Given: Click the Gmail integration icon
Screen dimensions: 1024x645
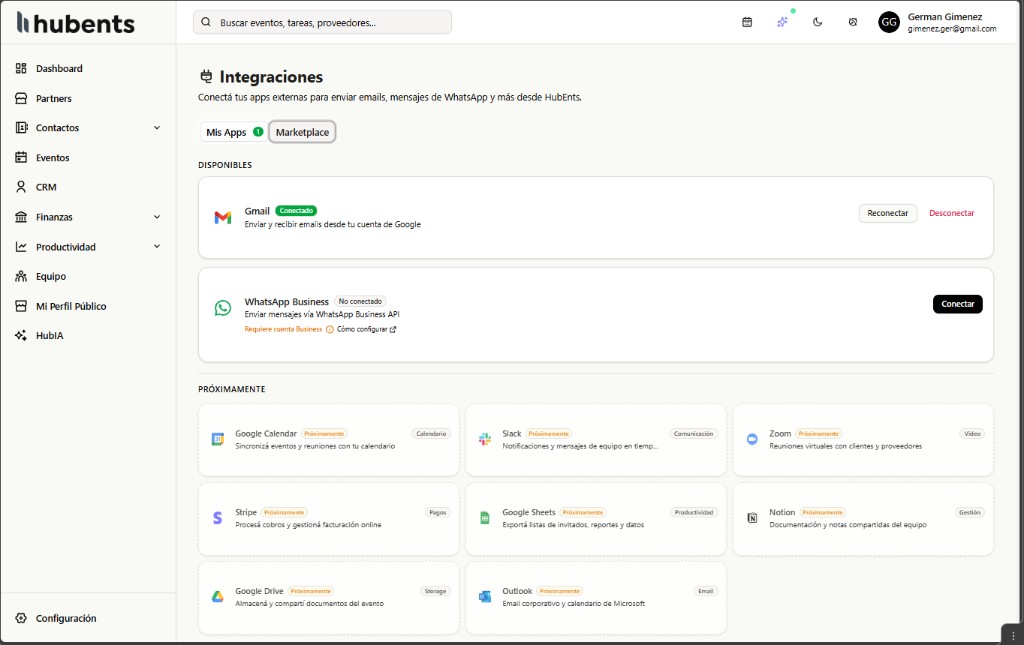Looking at the screenshot, I should (223, 216).
